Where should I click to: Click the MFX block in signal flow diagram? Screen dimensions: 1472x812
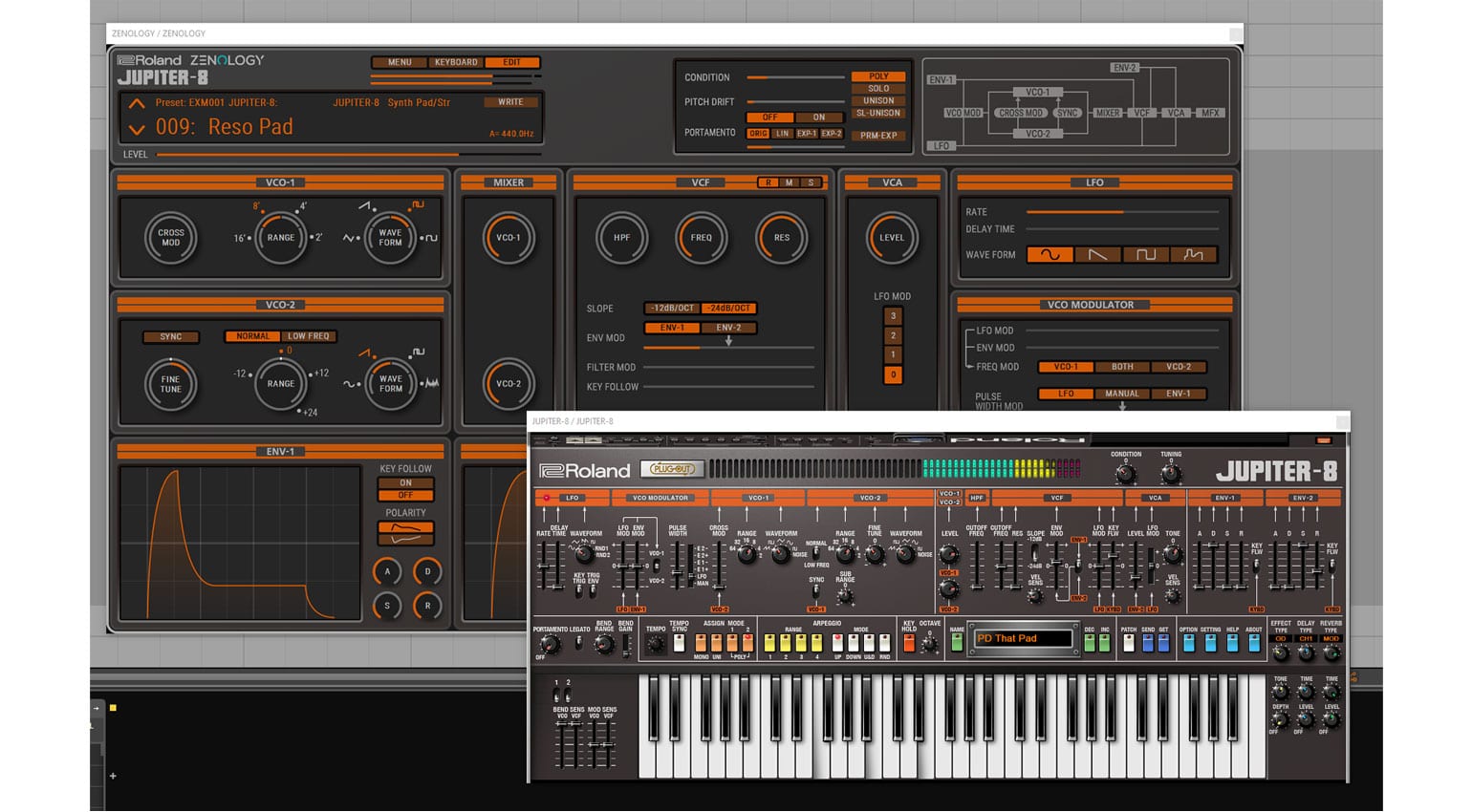click(x=1210, y=113)
